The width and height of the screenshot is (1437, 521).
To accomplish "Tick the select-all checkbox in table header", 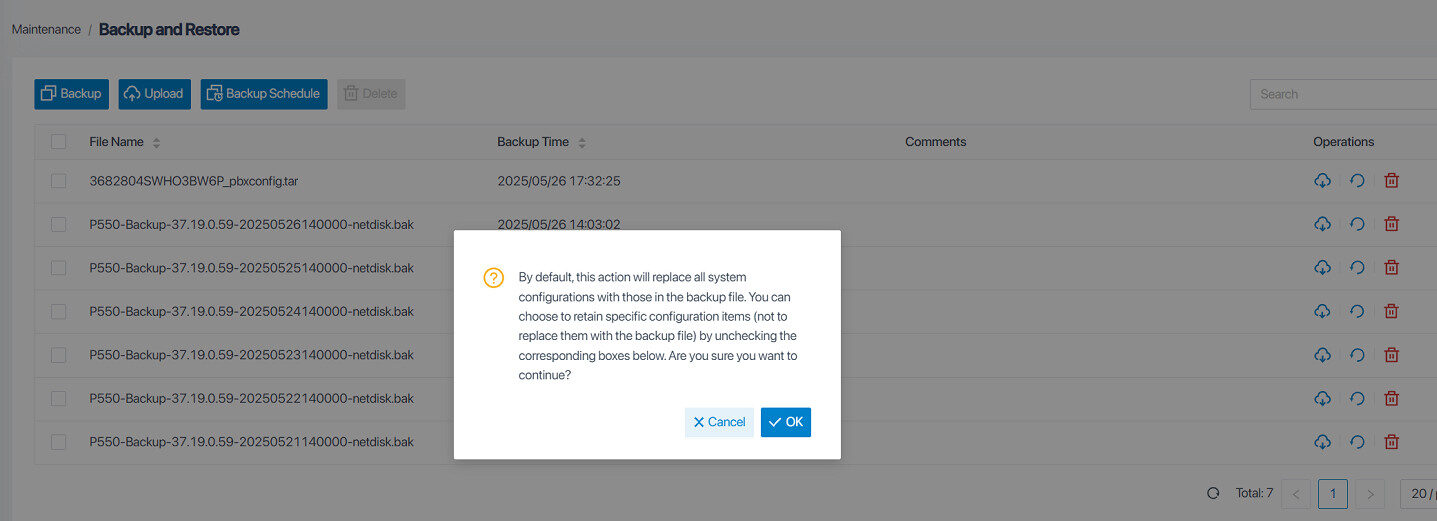I will click(x=59, y=142).
